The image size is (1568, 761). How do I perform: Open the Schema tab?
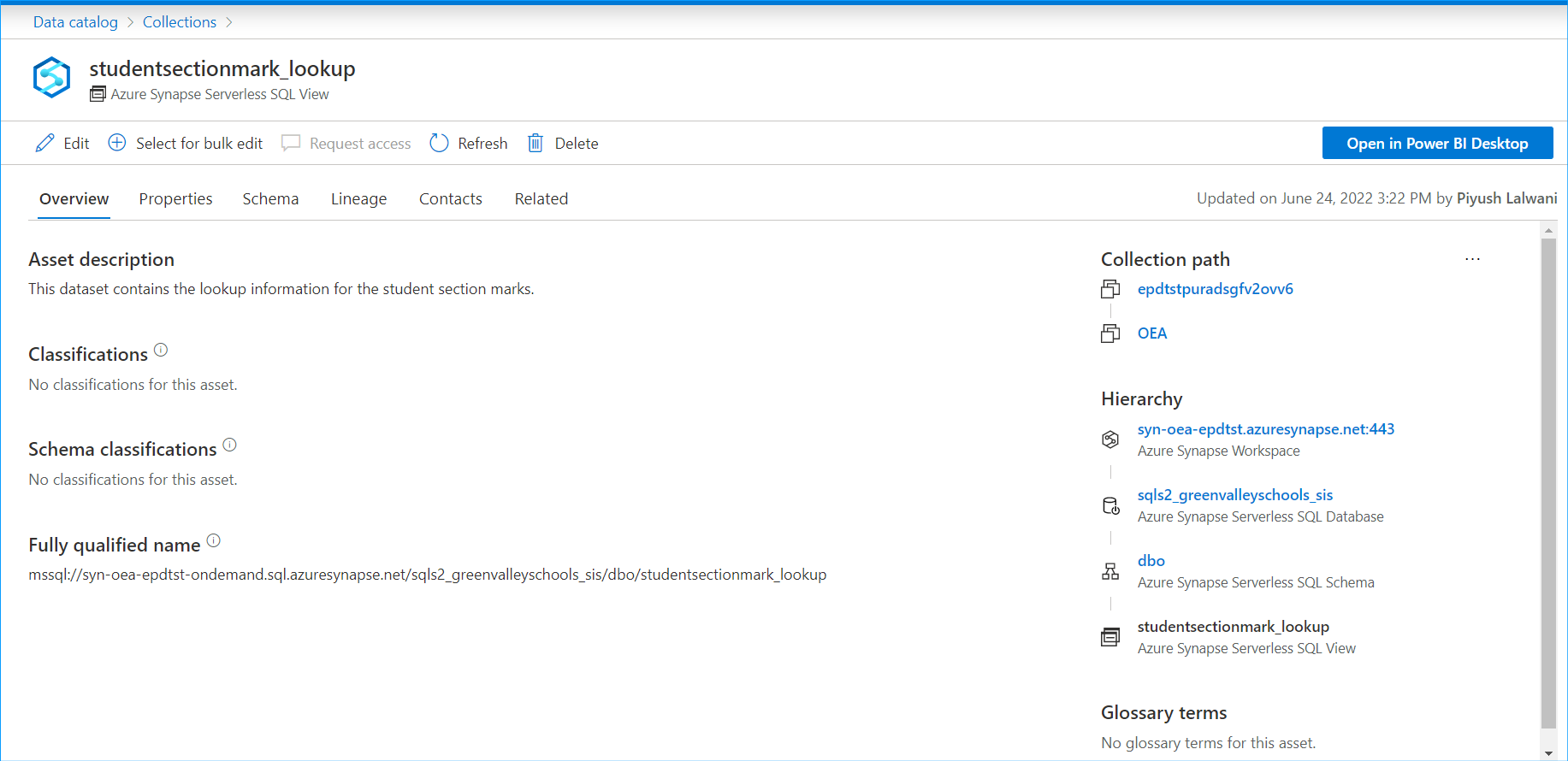click(x=270, y=198)
